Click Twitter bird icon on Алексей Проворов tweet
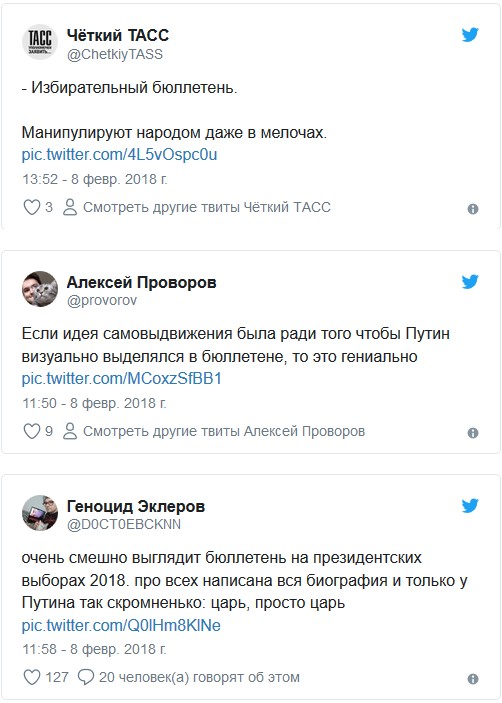Image resolution: width=502 pixels, height=703 pixels. [x=470, y=282]
